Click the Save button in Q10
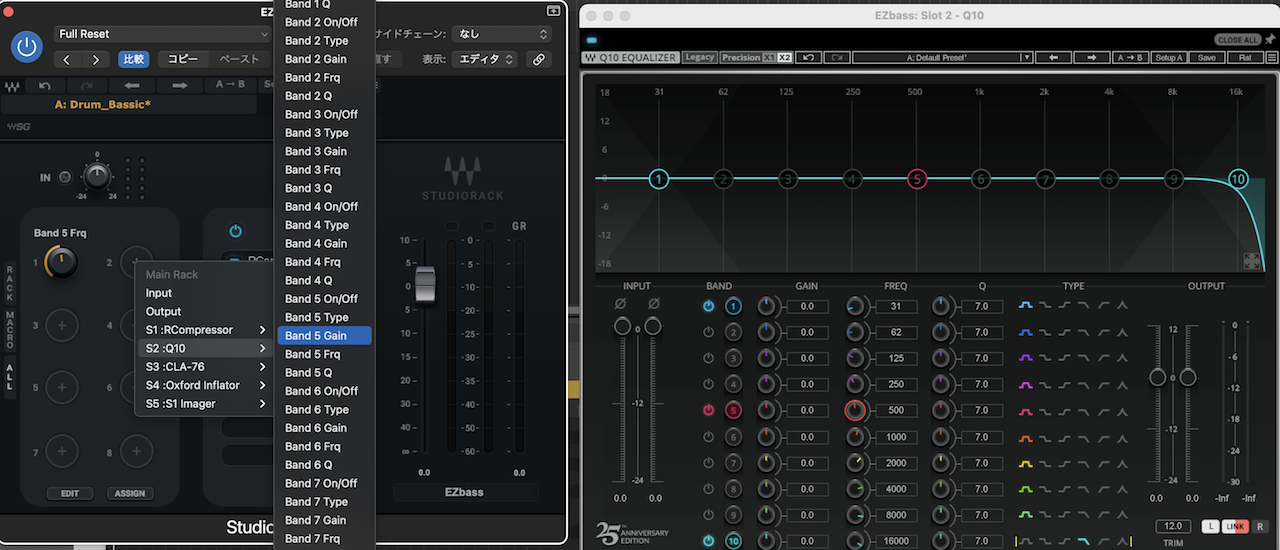The height and width of the screenshot is (550, 1280). pos(1207,57)
